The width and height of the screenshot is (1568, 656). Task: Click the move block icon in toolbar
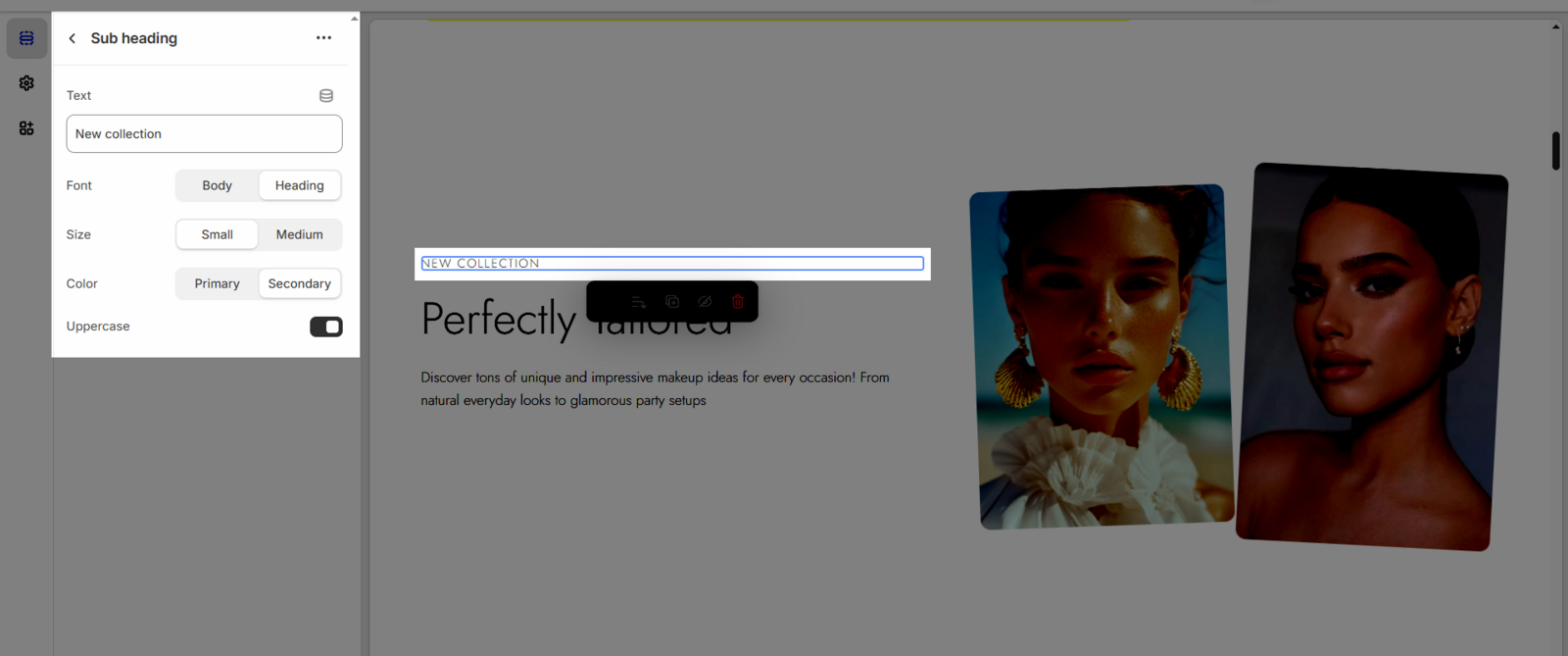(638, 302)
